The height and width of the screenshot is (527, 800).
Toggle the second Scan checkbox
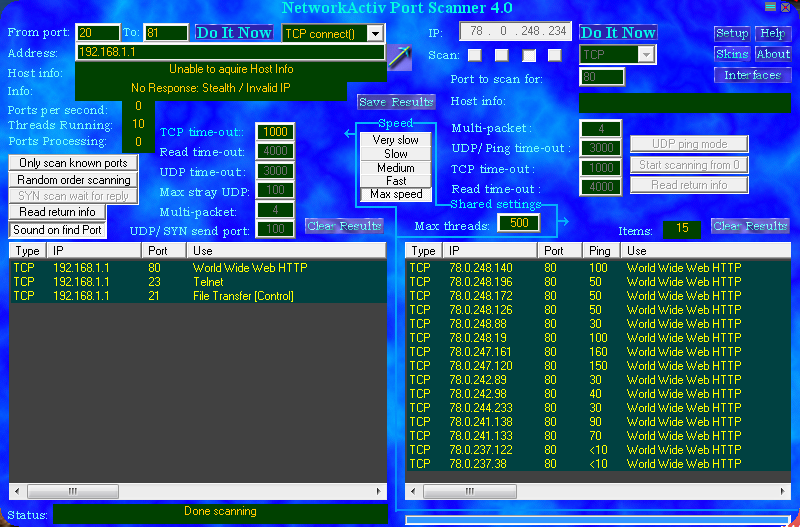(502, 55)
